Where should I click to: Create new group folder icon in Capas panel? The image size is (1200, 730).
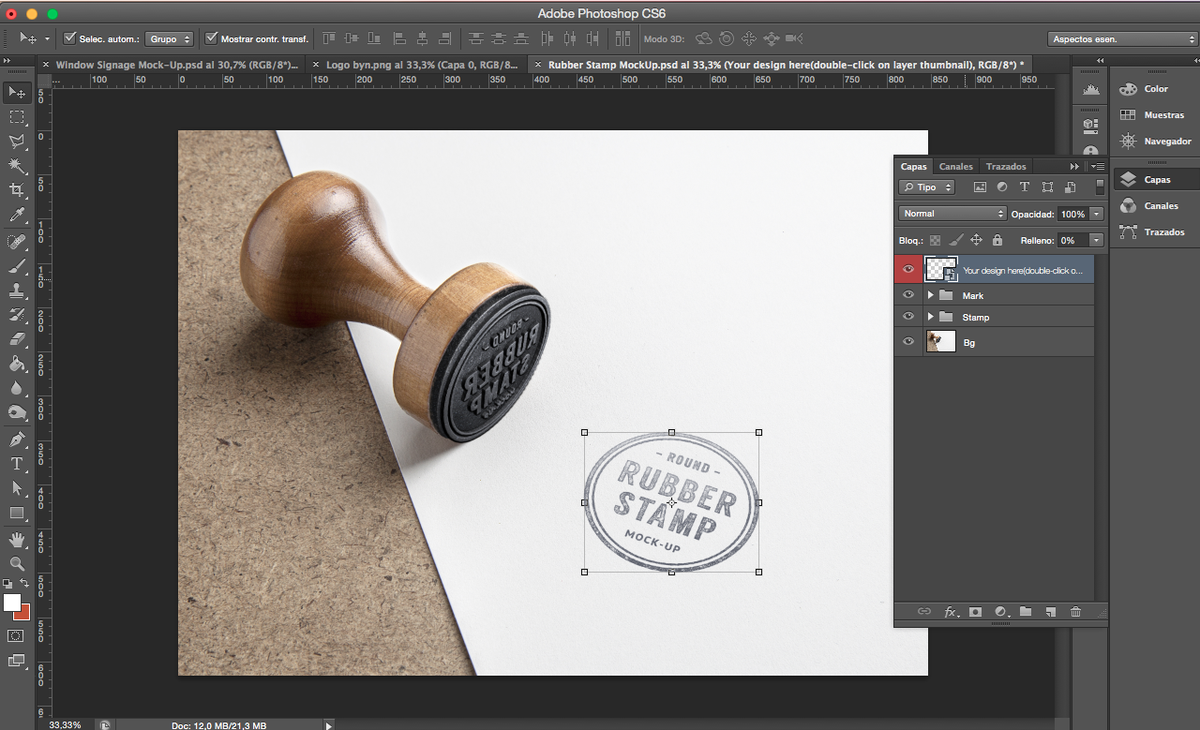coord(1025,611)
